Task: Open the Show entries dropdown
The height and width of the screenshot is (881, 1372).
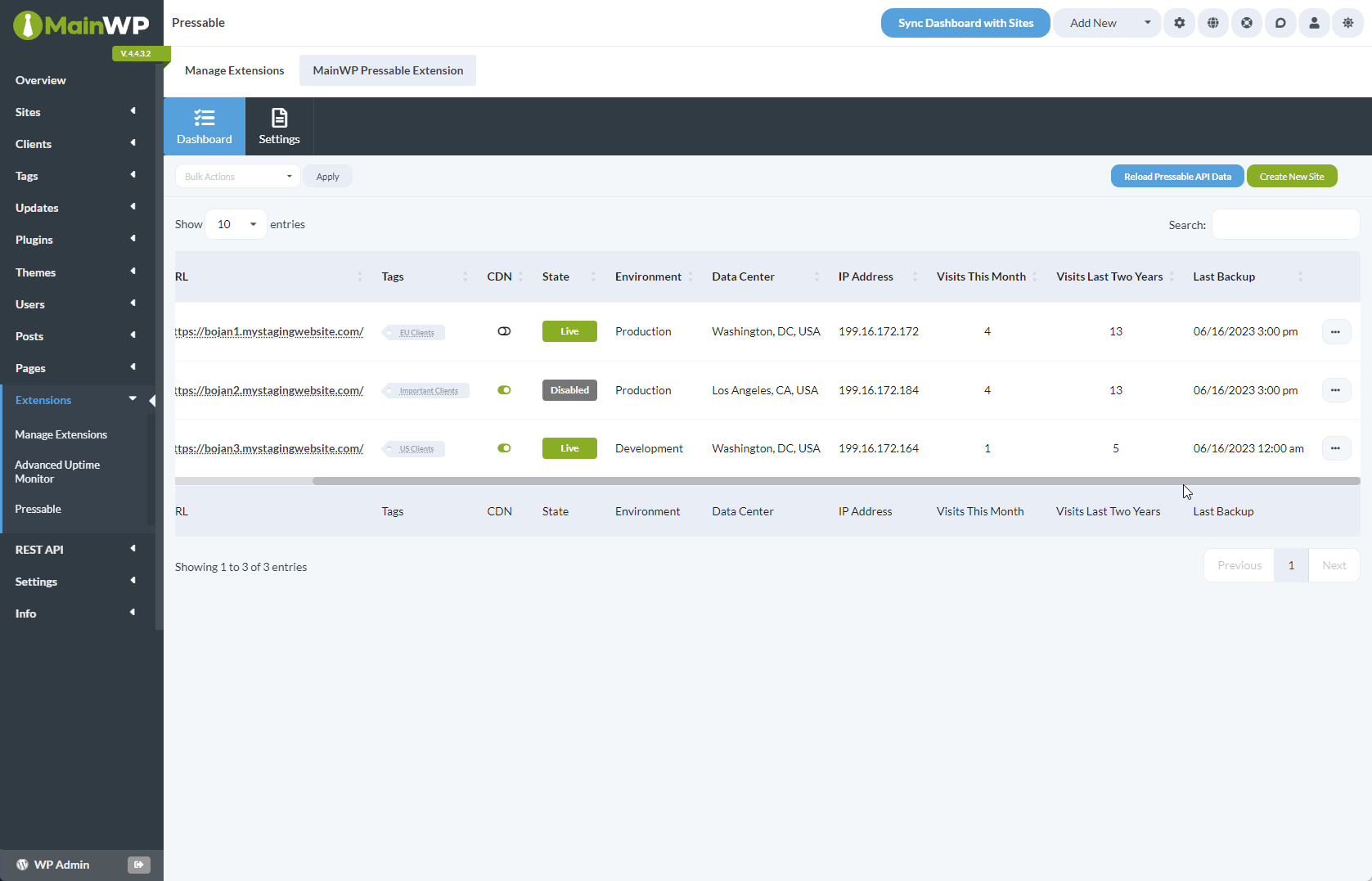Action: [236, 223]
